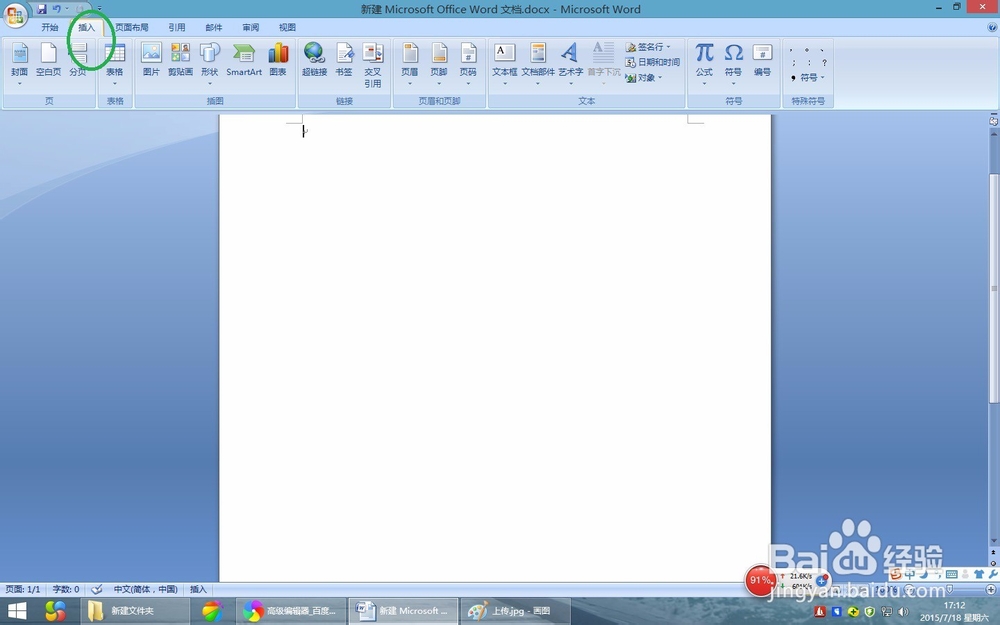Switch to 高级编辑器_百度 browser window in taskbar
The image size is (1000, 625).
pyautogui.click(x=291, y=611)
